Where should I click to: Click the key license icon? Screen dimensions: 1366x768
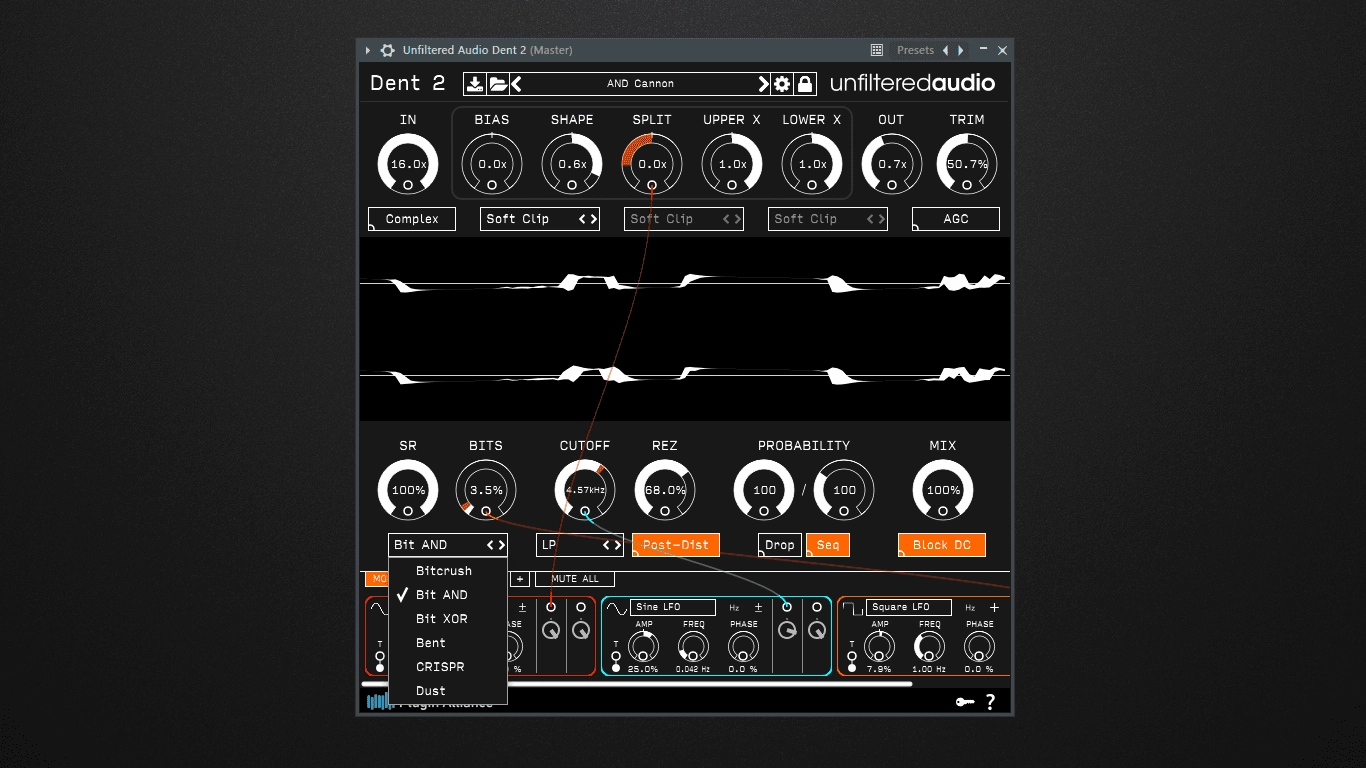(x=964, y=702)
